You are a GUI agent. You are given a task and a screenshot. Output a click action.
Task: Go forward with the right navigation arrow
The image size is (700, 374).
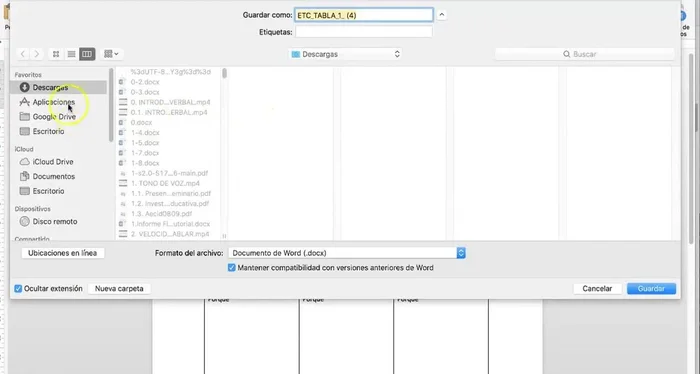[37, 54]
